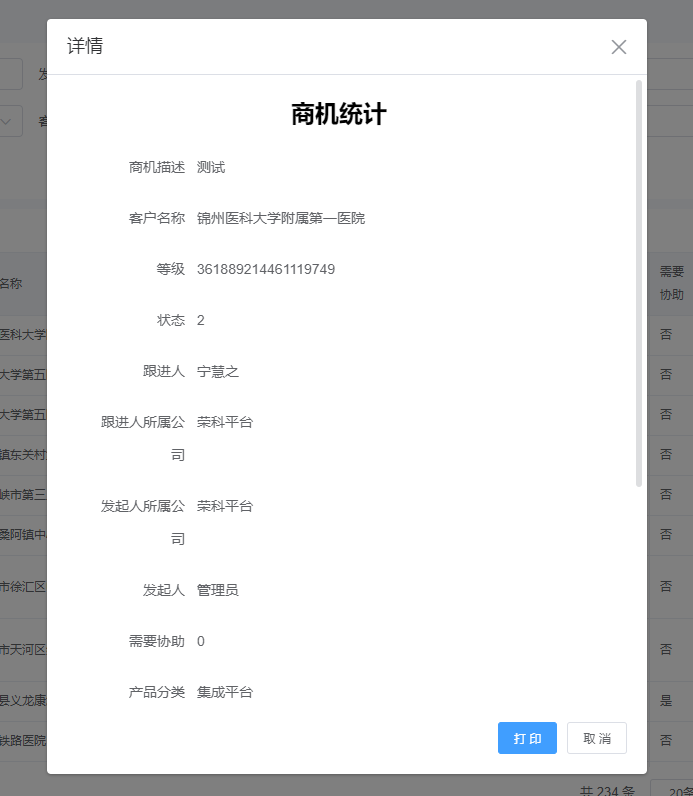Click the 需要协助 column header in background table

point(671,283)
